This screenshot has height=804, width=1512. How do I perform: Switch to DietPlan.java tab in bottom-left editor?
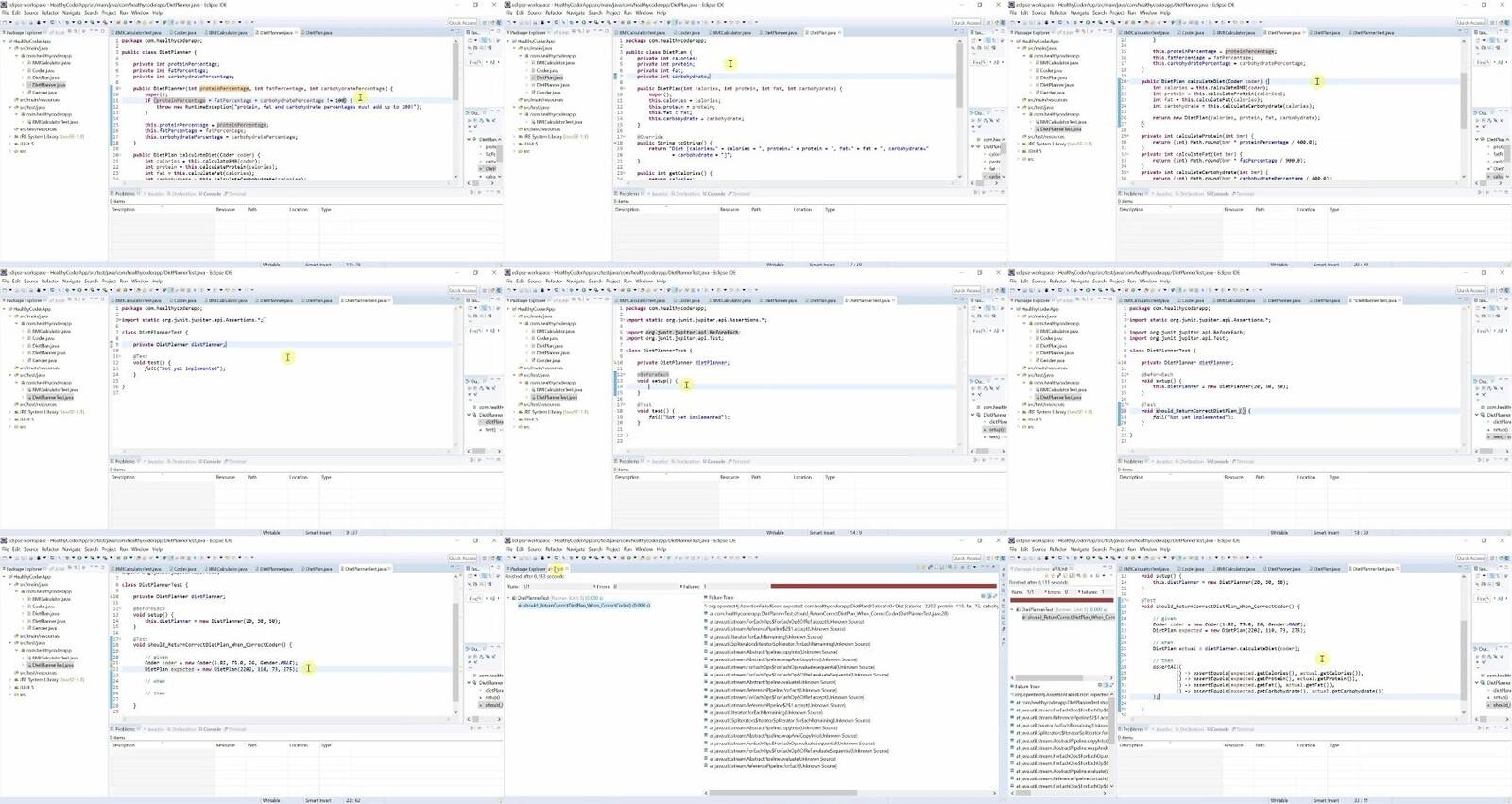coord(318,569)
